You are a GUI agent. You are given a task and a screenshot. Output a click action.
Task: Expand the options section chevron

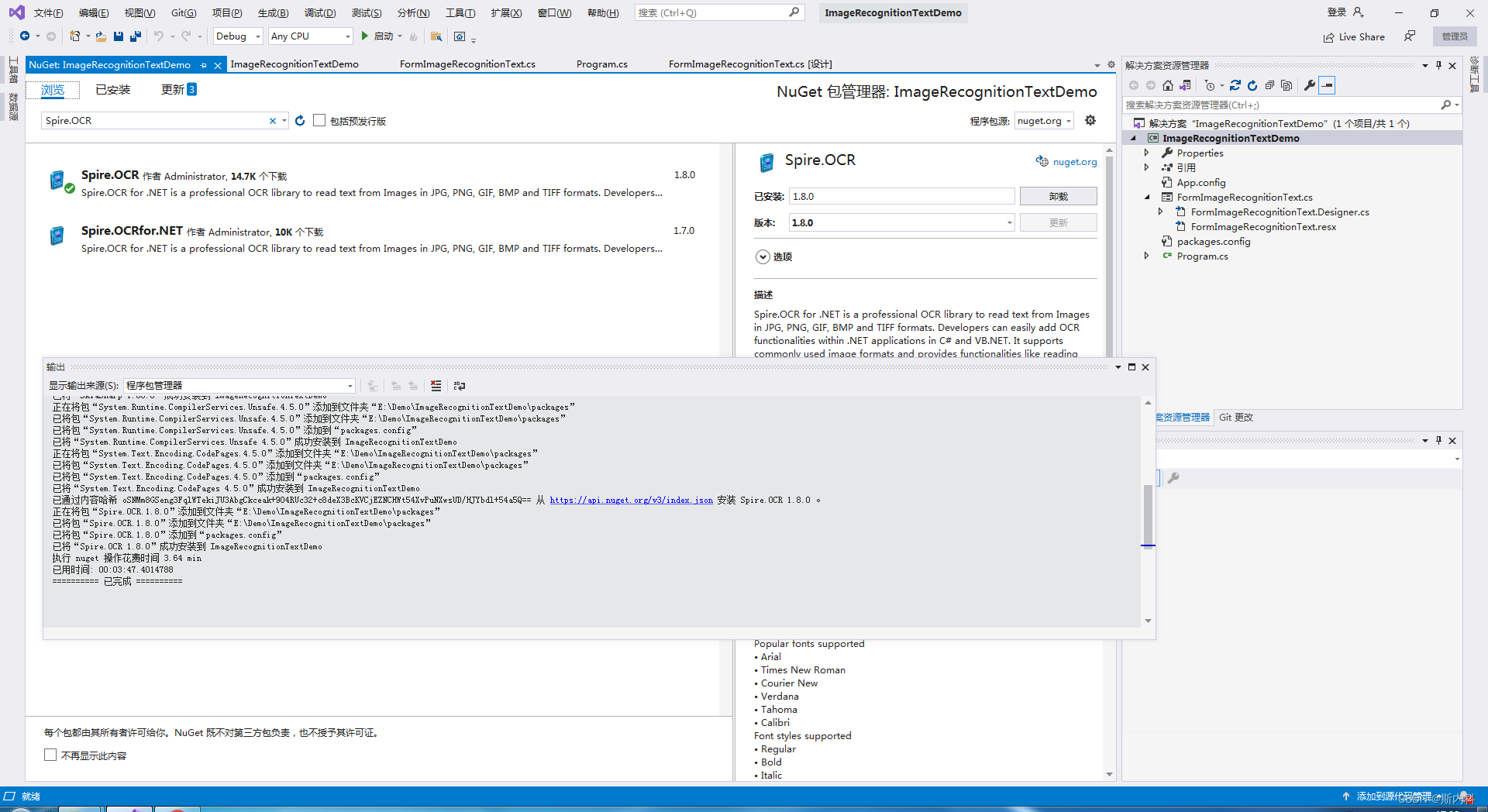(x=763, y=257)
